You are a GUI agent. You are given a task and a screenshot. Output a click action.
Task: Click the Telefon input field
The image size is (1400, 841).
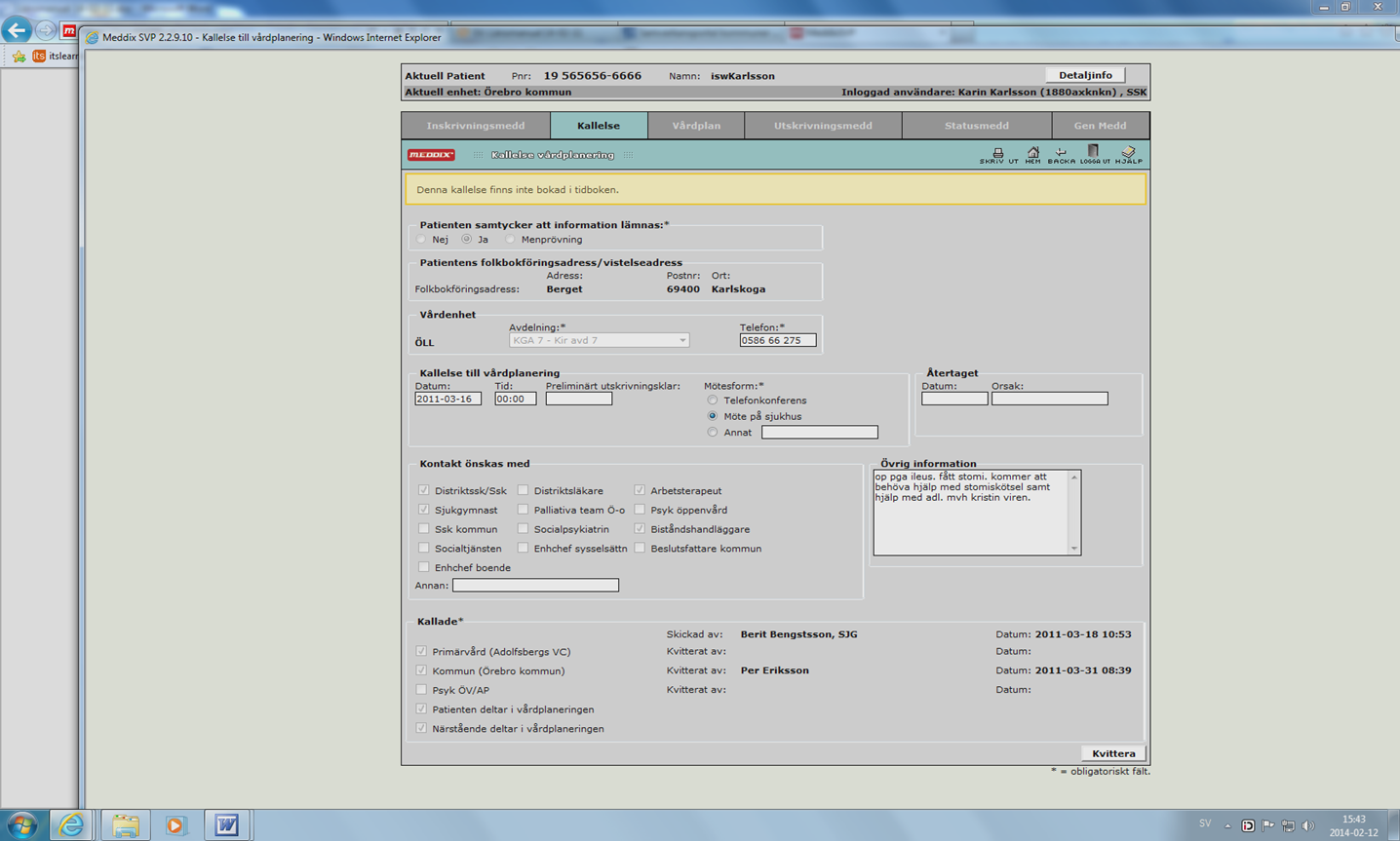(x=778, y=340)
